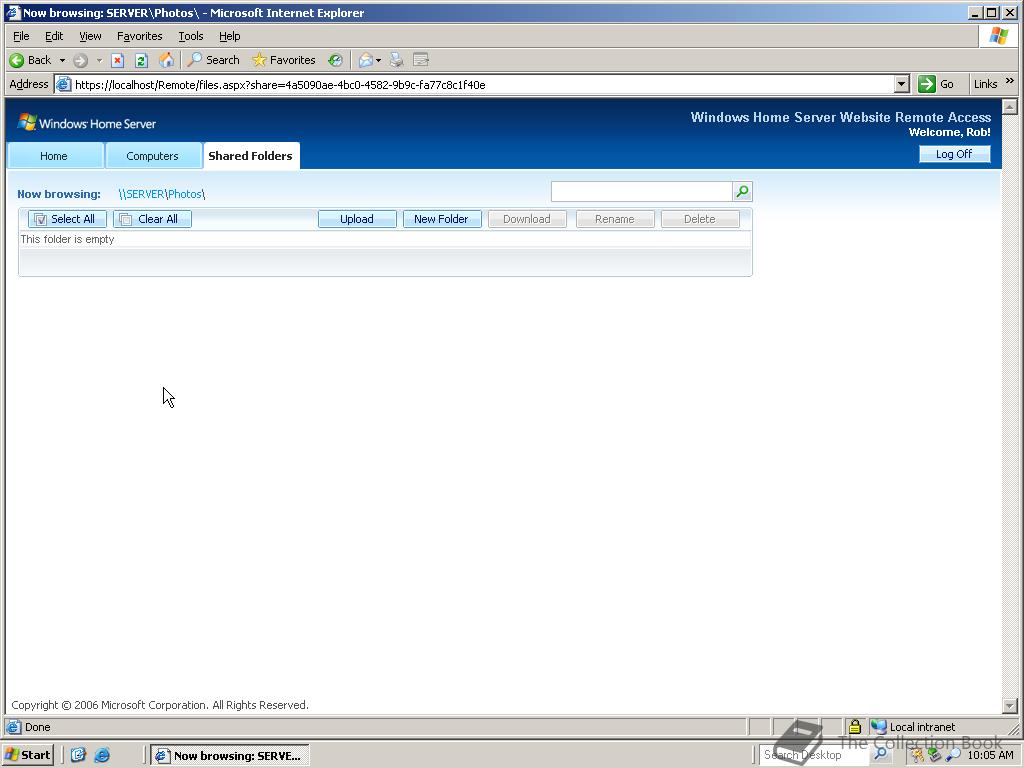The width and height of the screenshot is (1024, 768).
Task: Click the 10:05 AM clock
Action: [x=990, y=755]
